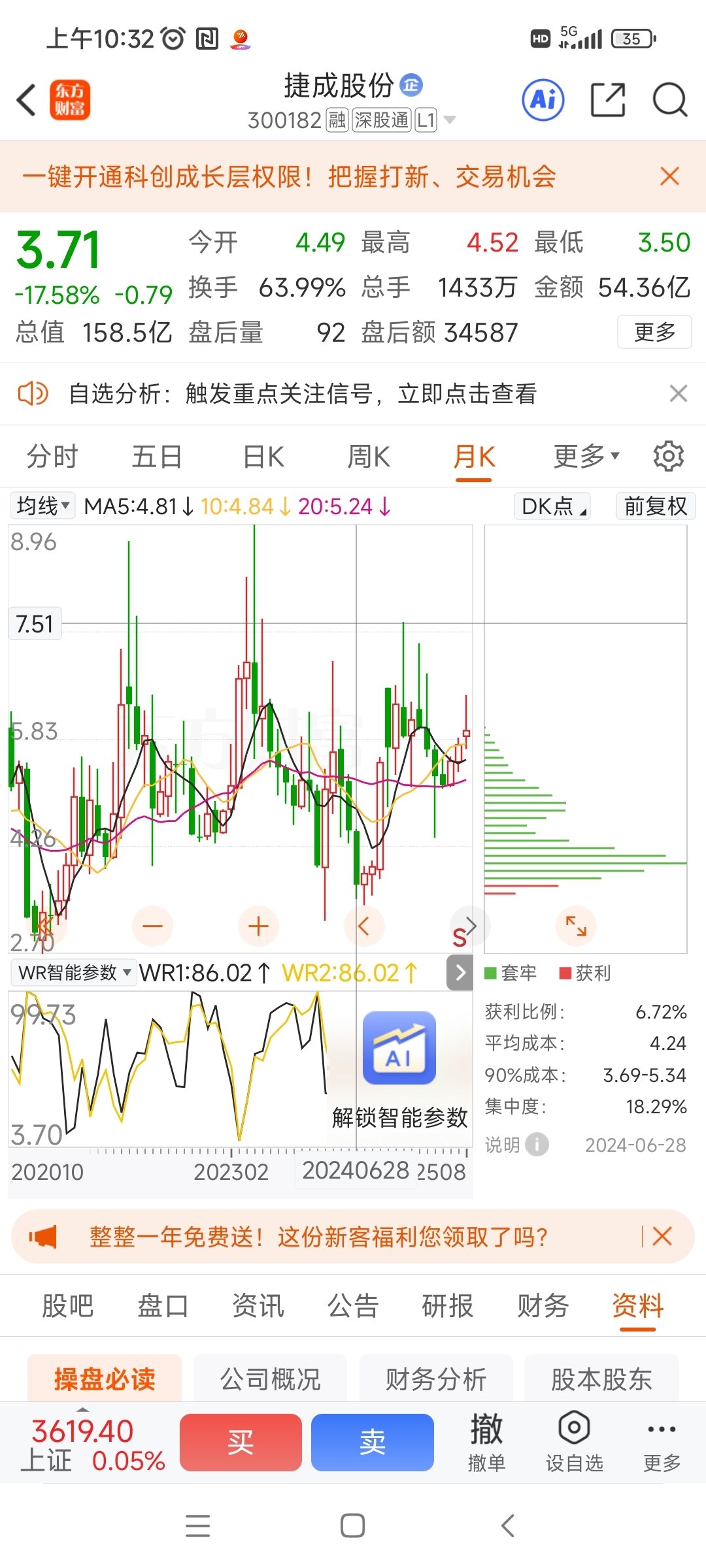Screen dimensions: 706x1568
Task: Open the 东方财富 logo icon
Action: coord(70,100)
